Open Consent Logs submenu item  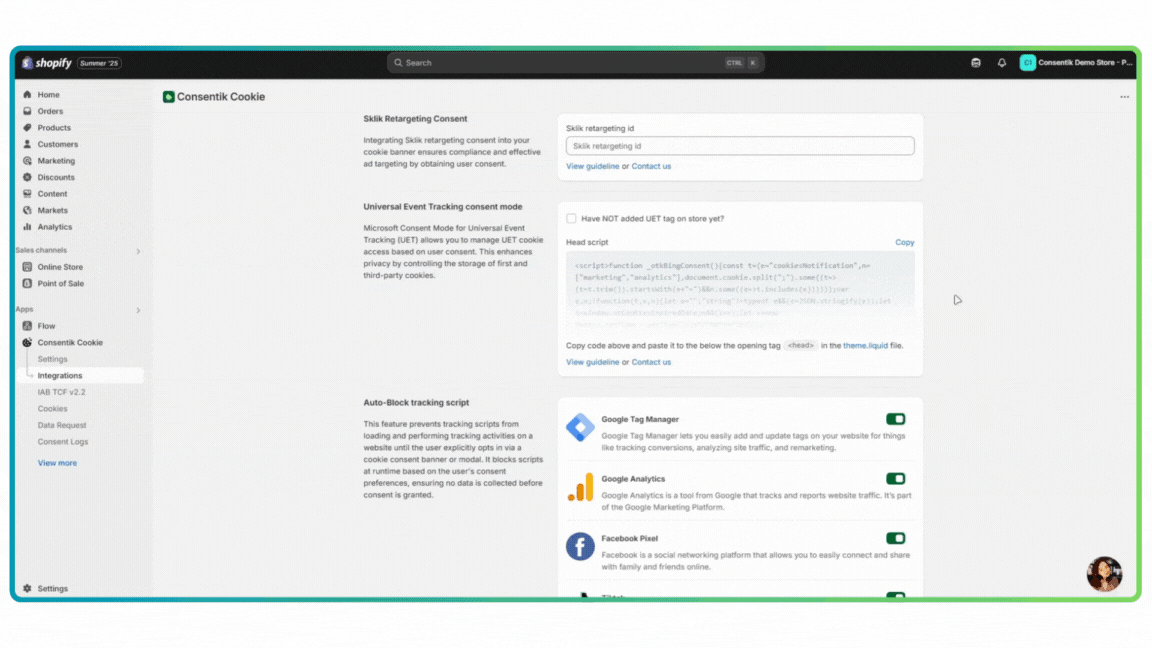(x=62, y=442)
